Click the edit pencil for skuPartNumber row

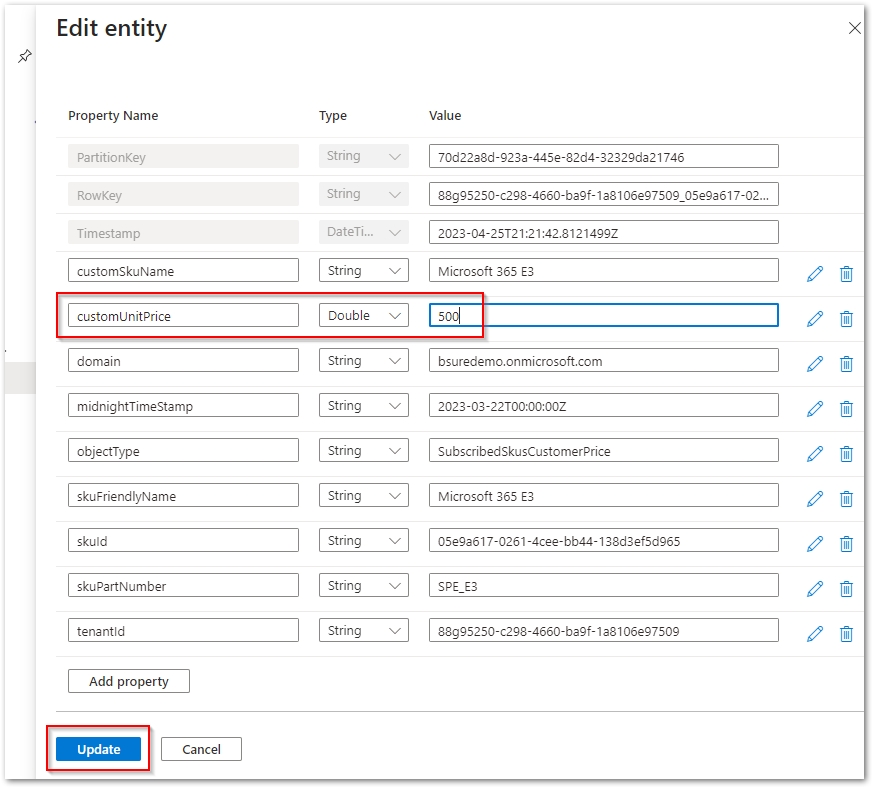coord(814,588)
